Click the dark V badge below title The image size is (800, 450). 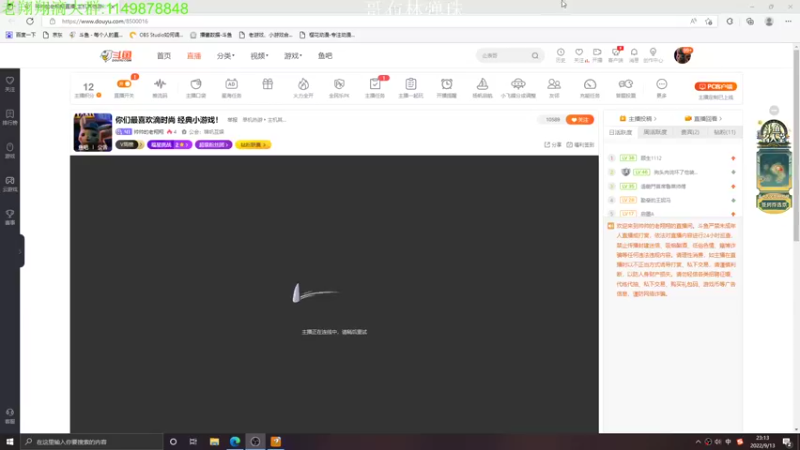[129, 145]
